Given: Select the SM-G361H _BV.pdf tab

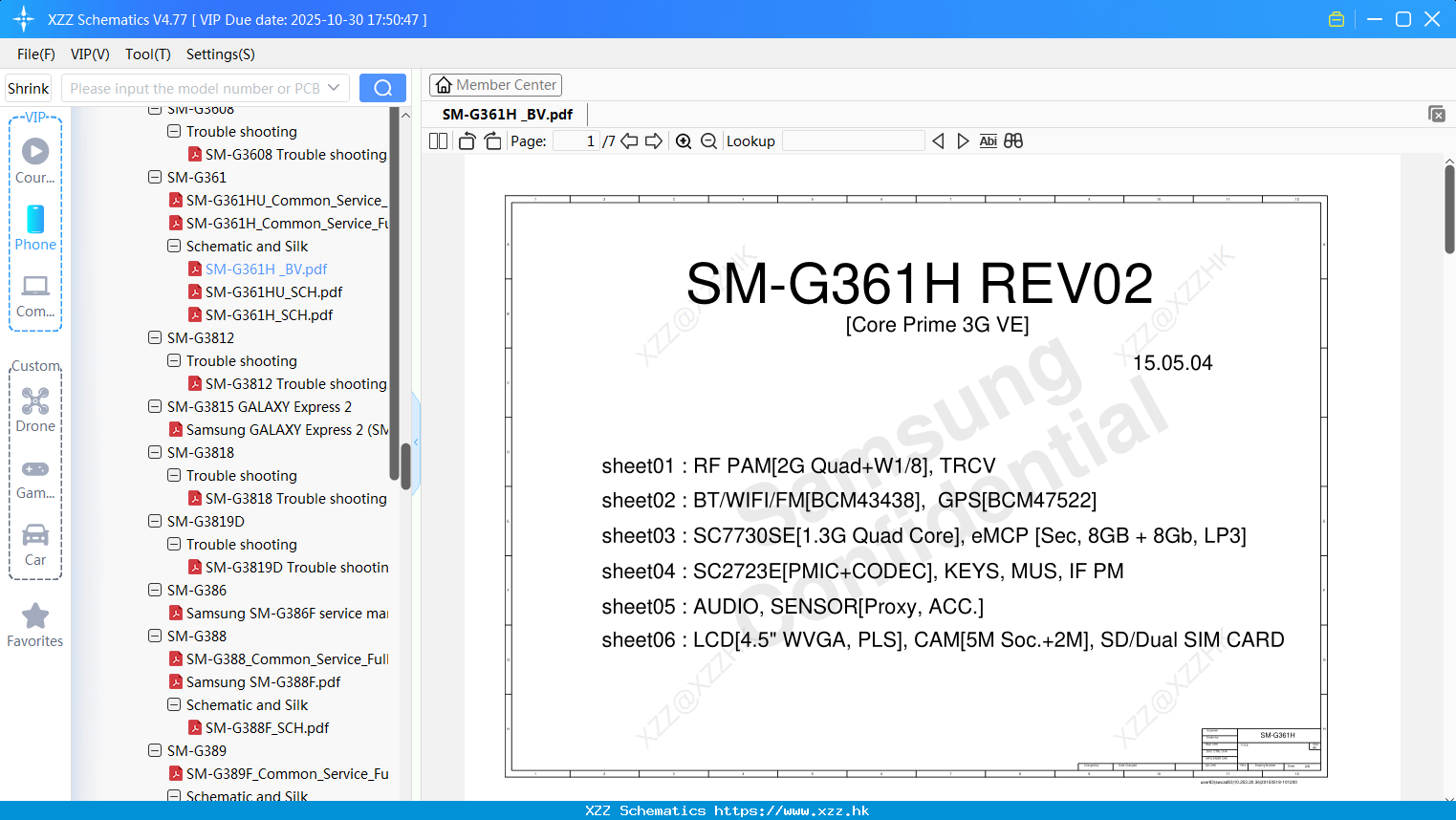Looking at the screenshot, I should (508, 114).
